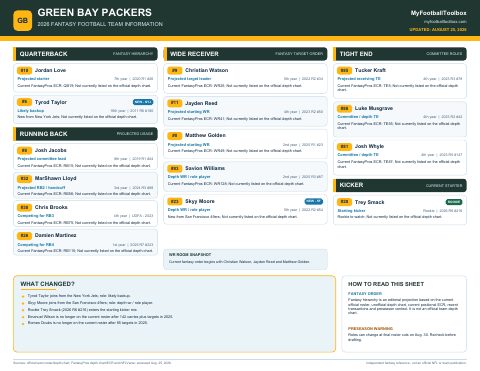Image resolution: width=480 pixels, height=371 pixels.
Task: Click Josh Jacobs' jersey number badge
Action: pyautogui.click(x=24, y=150)
